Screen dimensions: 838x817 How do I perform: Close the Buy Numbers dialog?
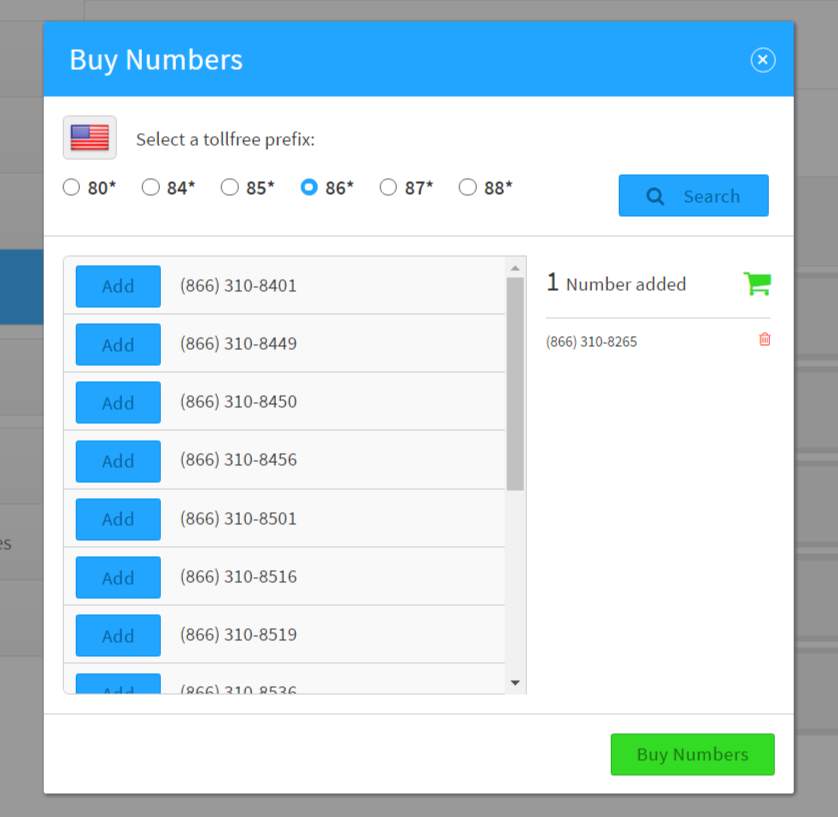[763, 60]
